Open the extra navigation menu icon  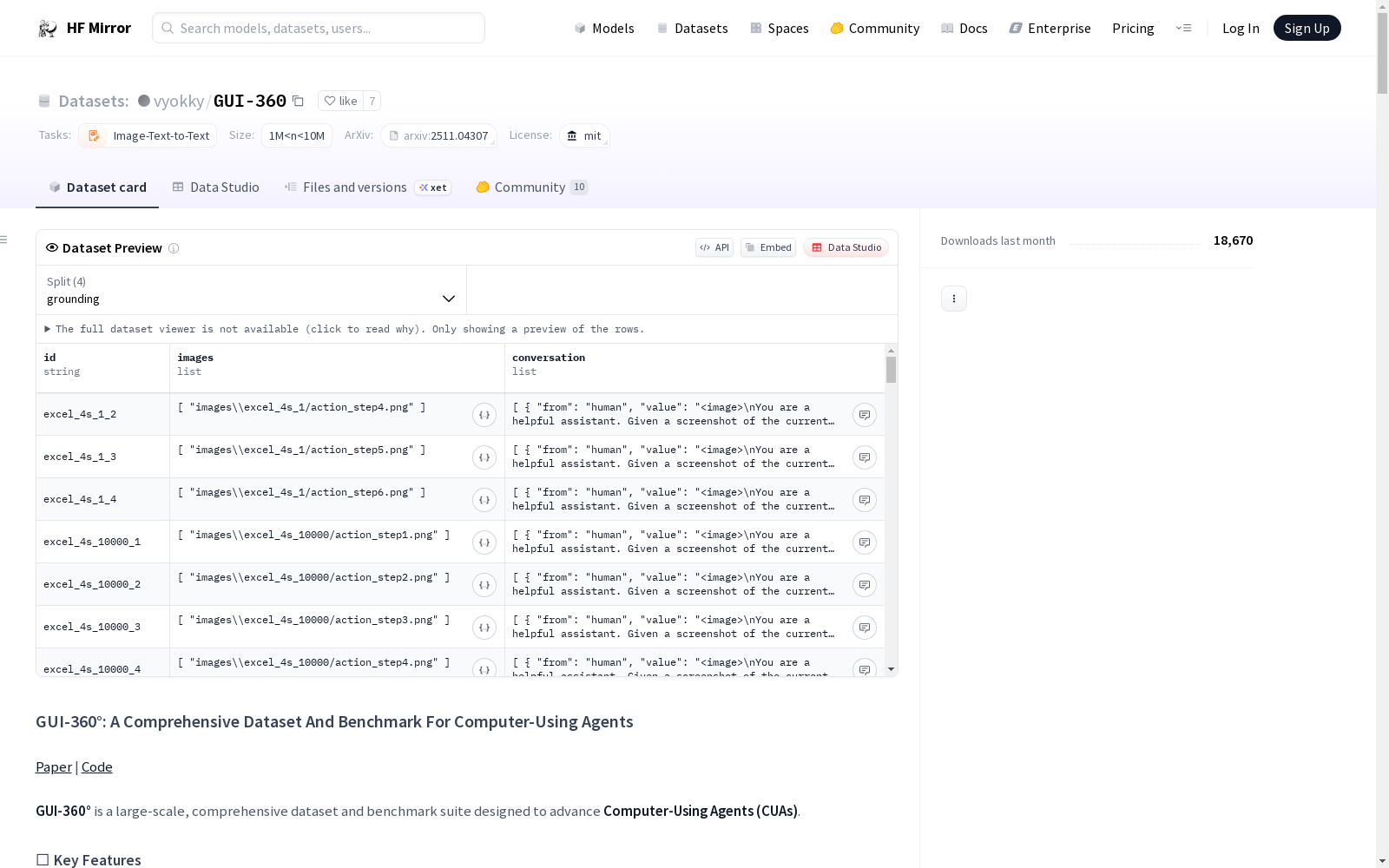pyautogui.click(x=1184, y=28)
